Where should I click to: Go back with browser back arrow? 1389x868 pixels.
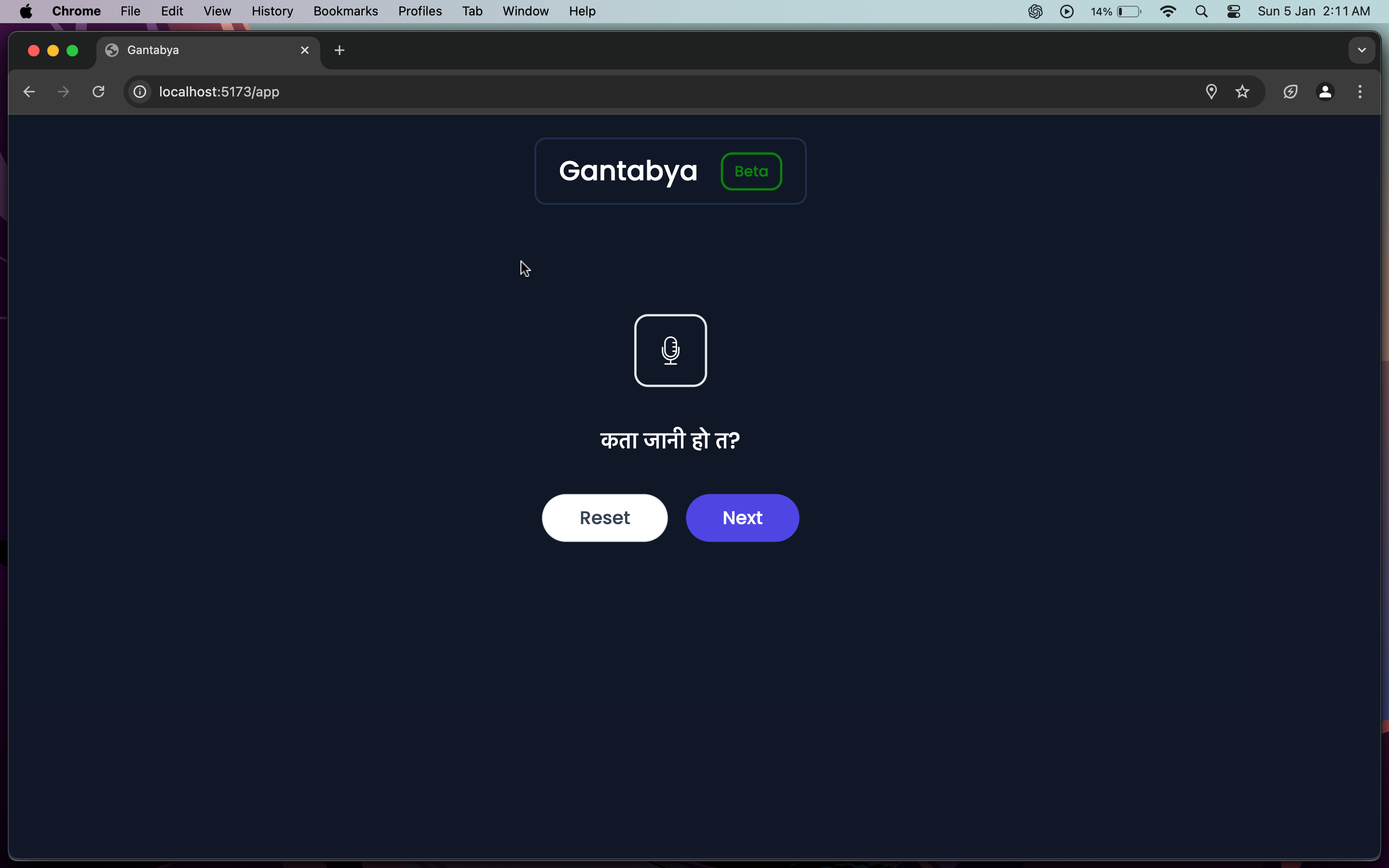29,92
